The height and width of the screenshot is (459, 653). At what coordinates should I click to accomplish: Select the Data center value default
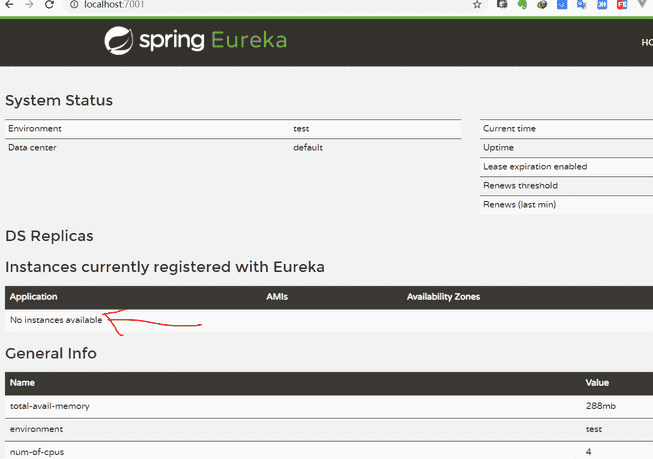point(308,147)
